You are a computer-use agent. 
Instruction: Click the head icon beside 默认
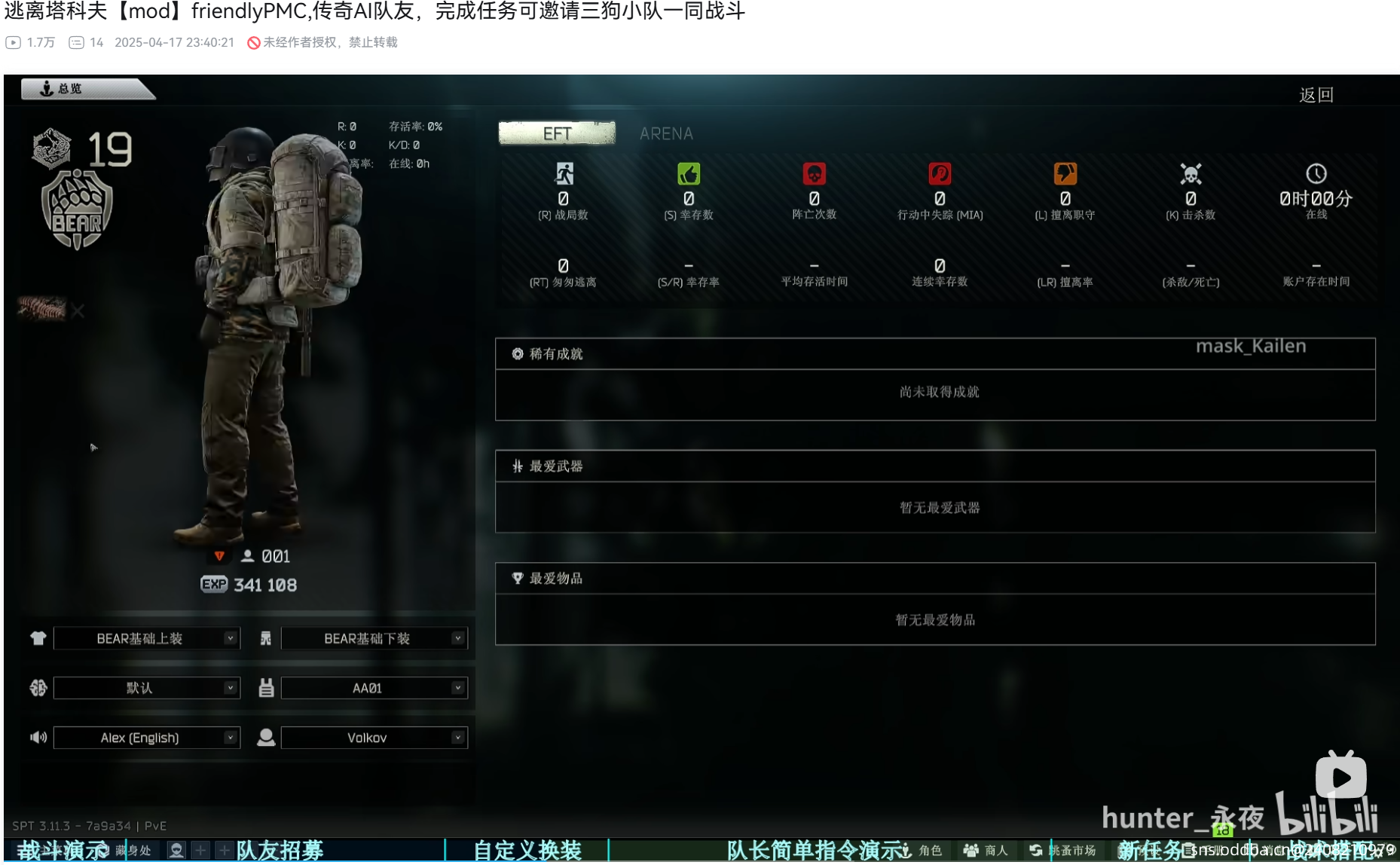click(x=38, y=688)
